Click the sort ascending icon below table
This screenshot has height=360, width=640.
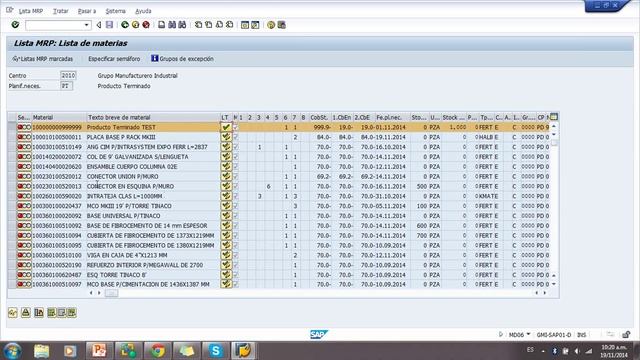[x=26, y=313]
